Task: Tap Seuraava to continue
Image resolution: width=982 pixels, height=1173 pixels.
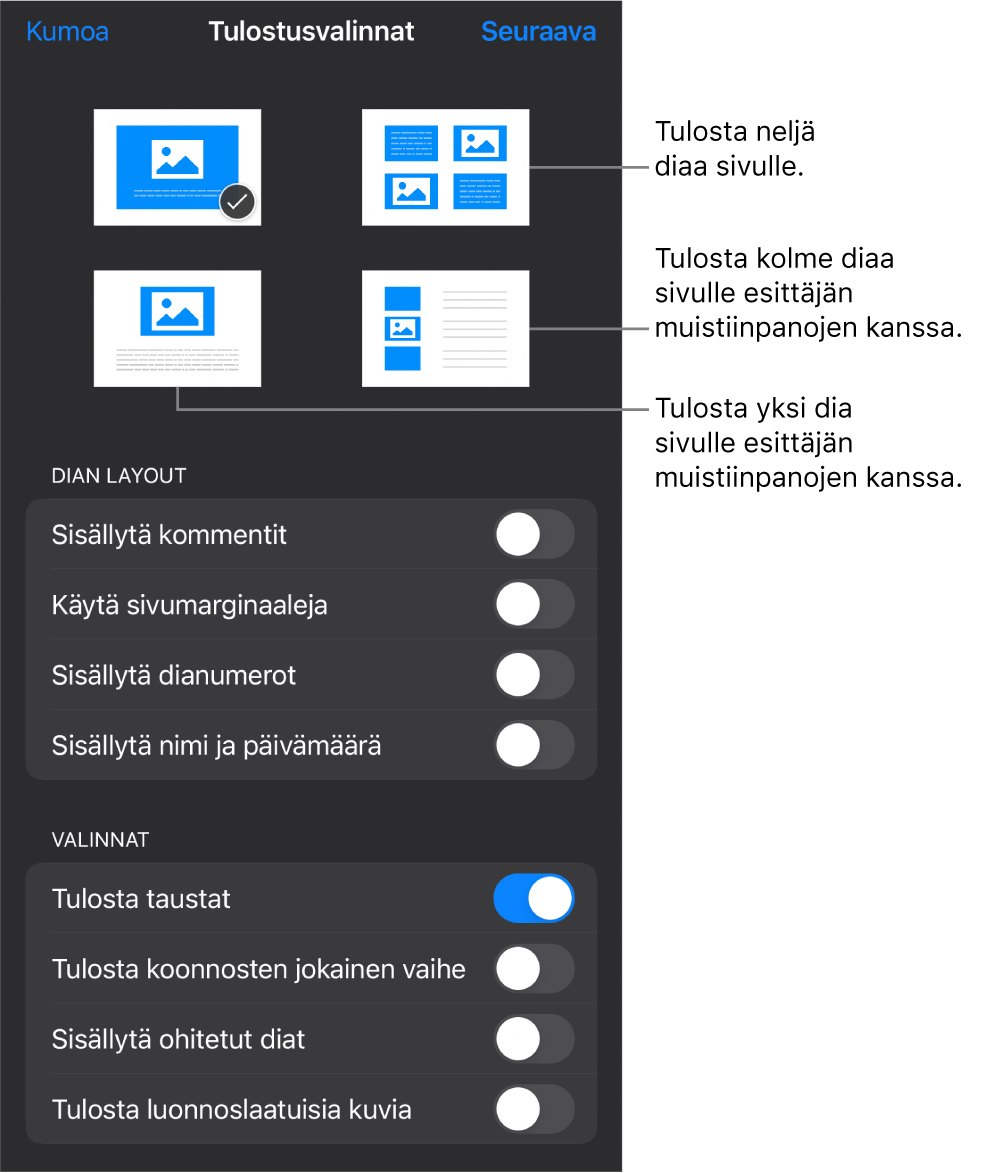Action: coord(538,31)
